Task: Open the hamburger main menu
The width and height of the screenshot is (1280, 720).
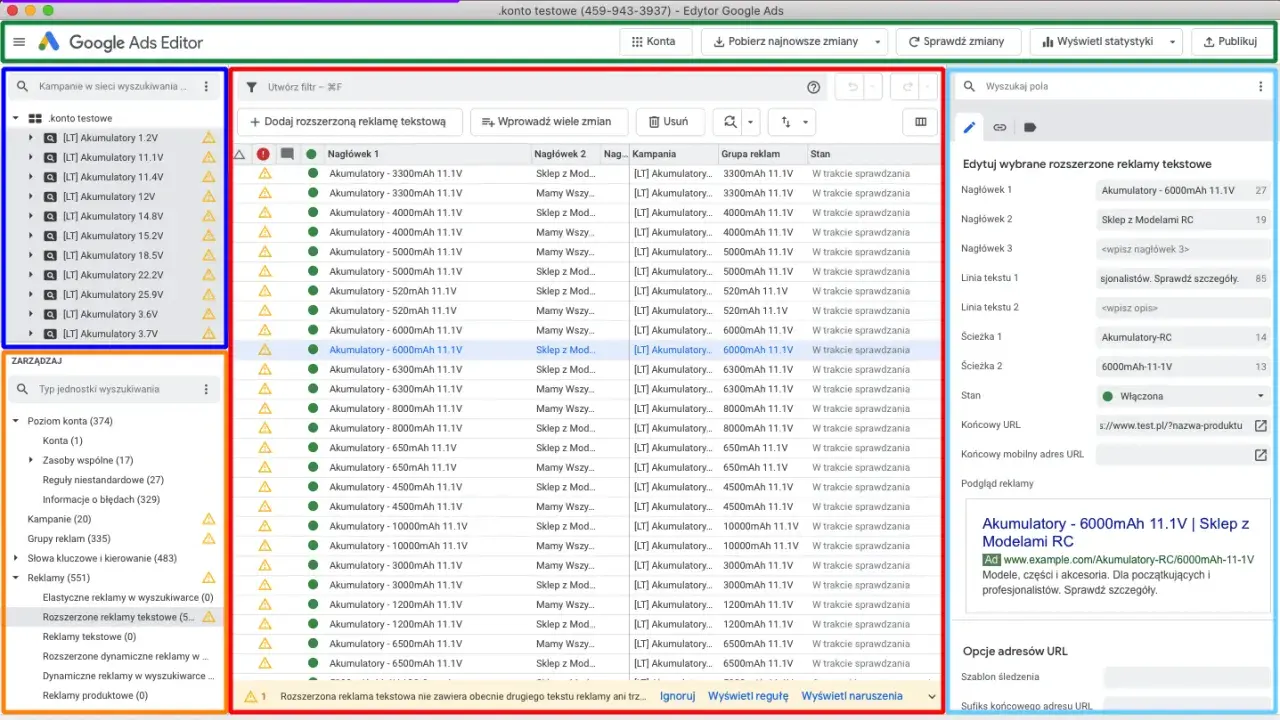Action: point(19,42)
